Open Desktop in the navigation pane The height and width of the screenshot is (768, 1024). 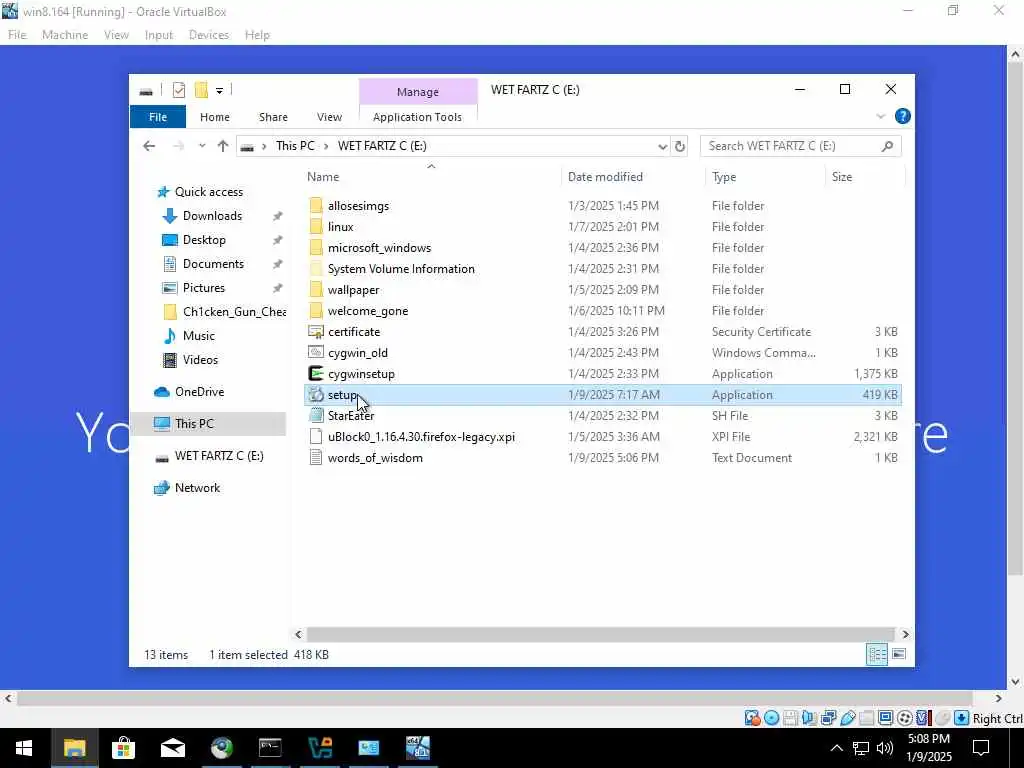[x=204, y=240]
